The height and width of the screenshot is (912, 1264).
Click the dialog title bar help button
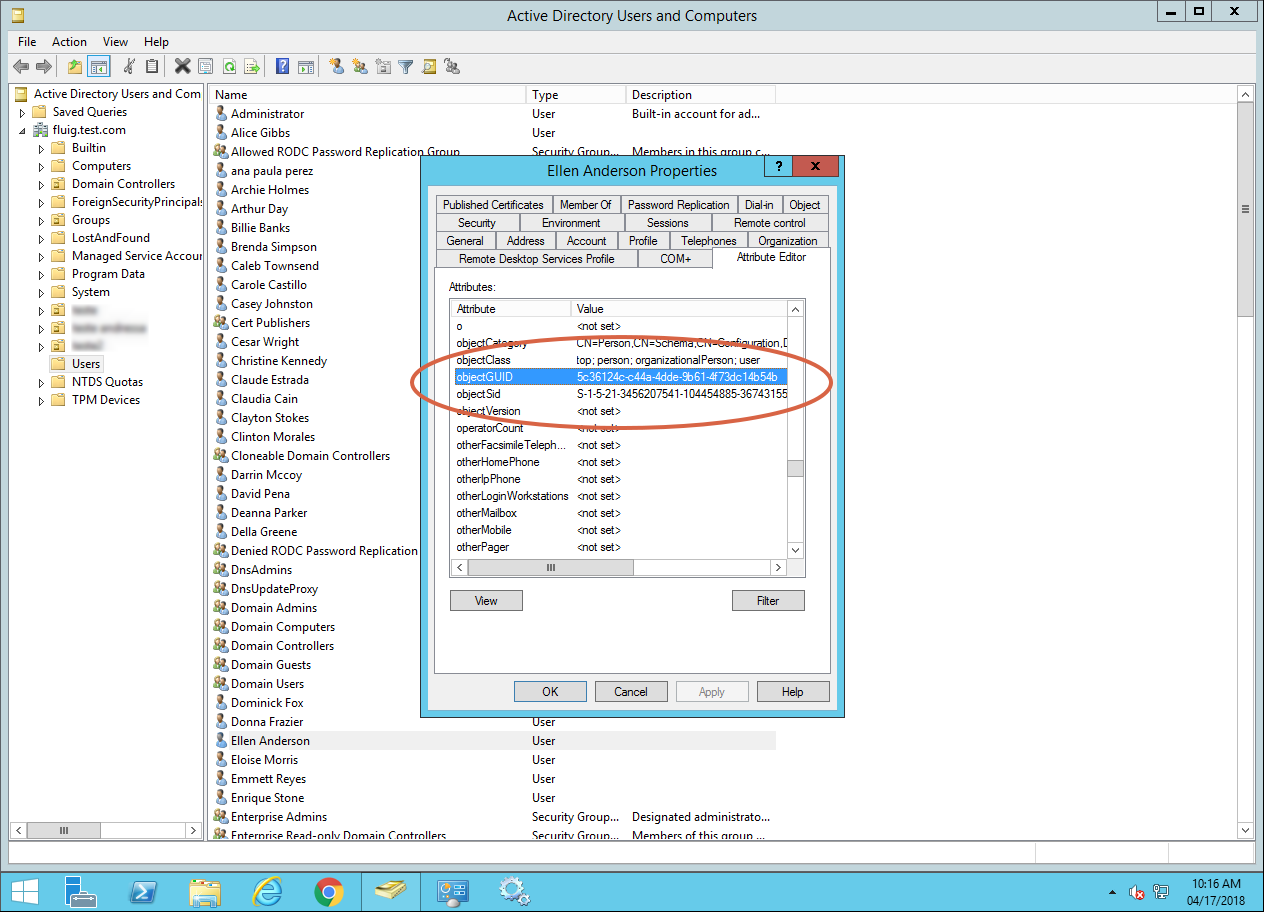coord(779,167)
